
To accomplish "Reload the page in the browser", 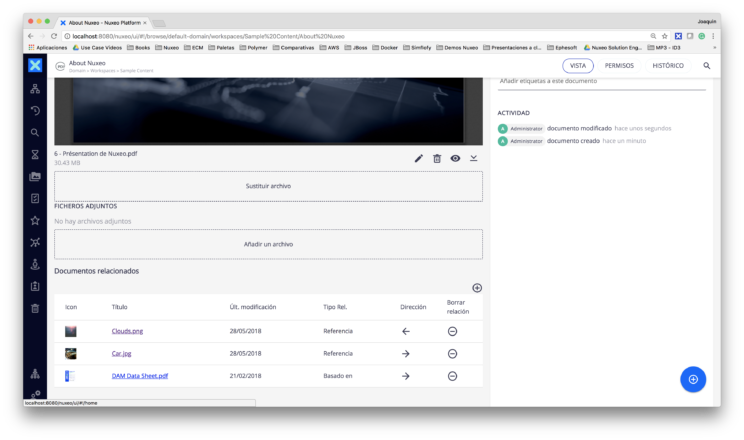I will tap(54, 36).
